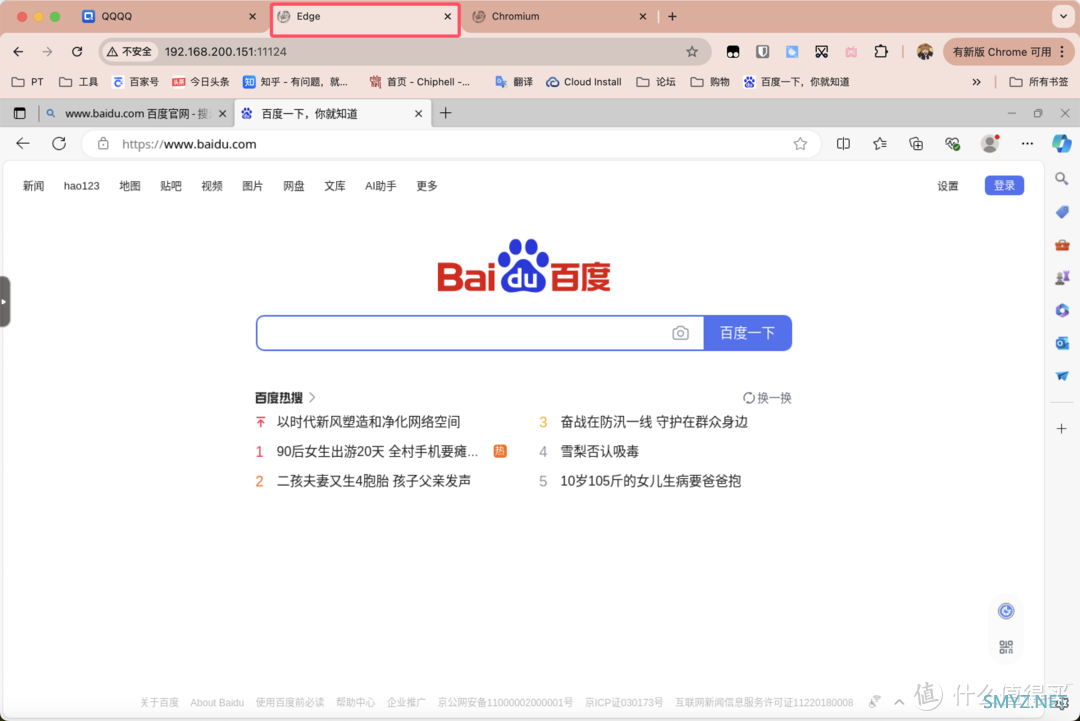Click Edge back arrow
The height and width of the screenshot is (721, 1080).
pyautogui.click(x=23, y=143)
